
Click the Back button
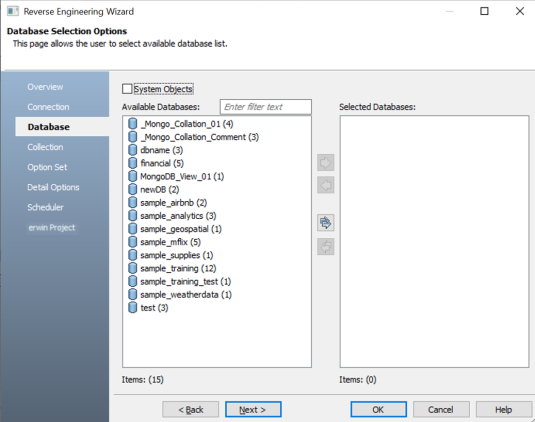(x=190, y=409)
